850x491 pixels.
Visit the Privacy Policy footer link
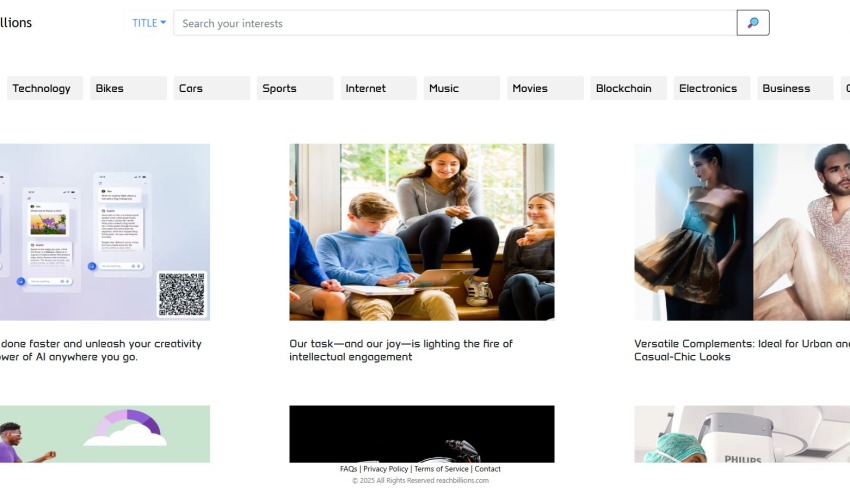pyautogui.click(x=385, y=469)
